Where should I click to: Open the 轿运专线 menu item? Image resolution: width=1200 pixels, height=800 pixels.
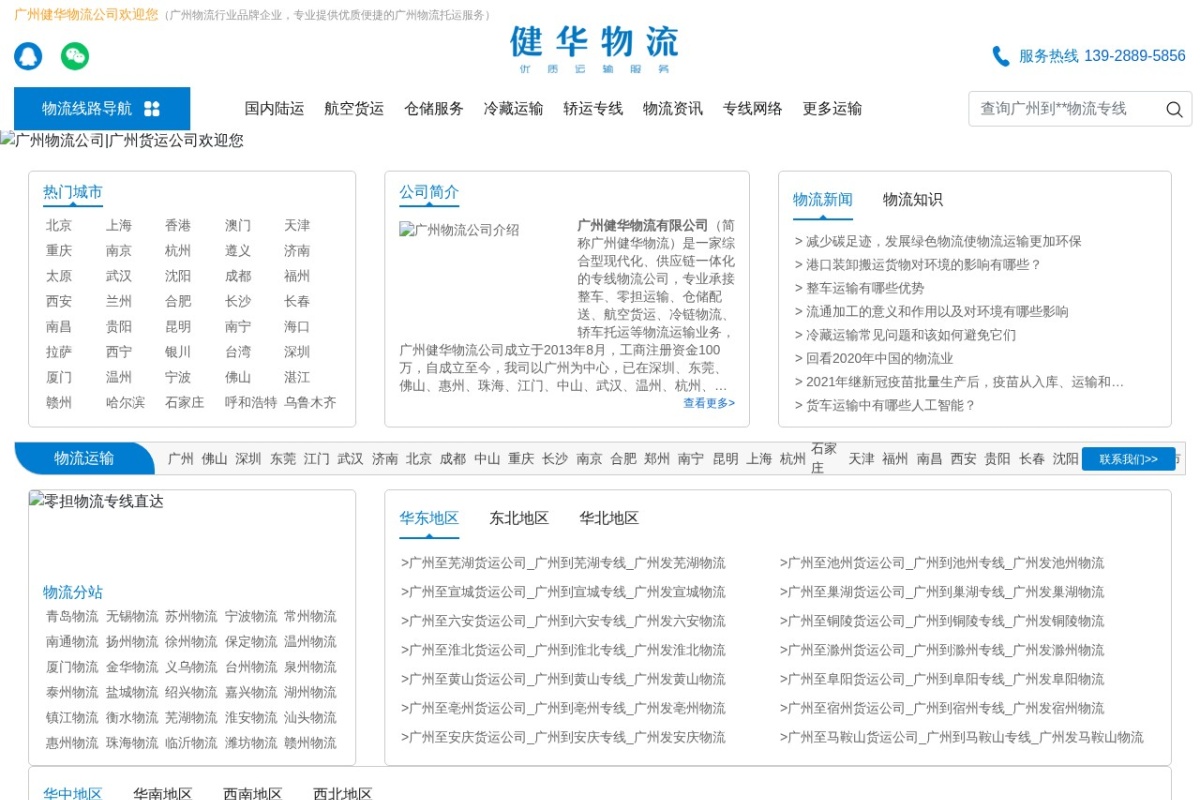point(593,109)
